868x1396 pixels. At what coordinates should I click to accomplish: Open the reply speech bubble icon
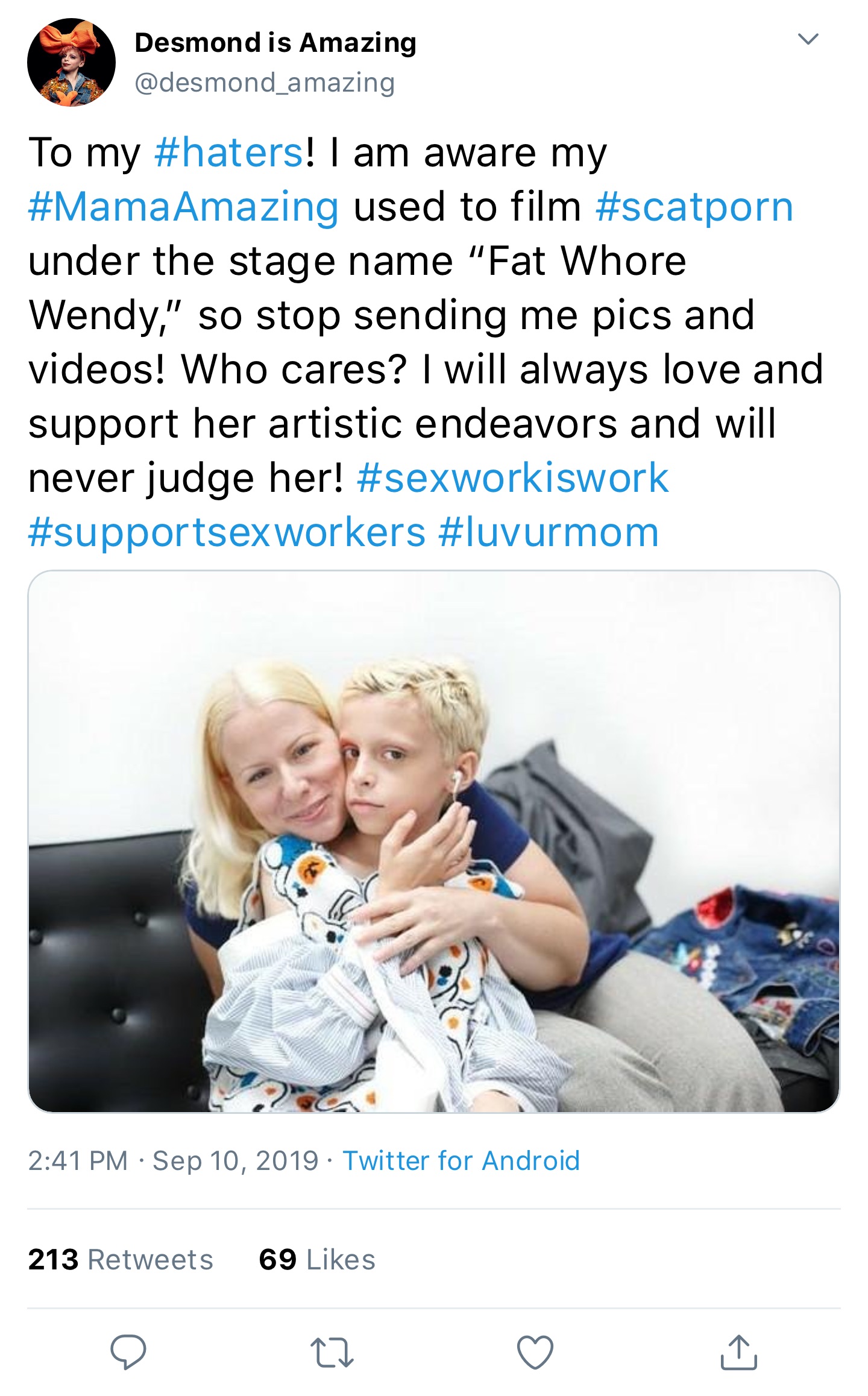click(x=128, y=1352)
